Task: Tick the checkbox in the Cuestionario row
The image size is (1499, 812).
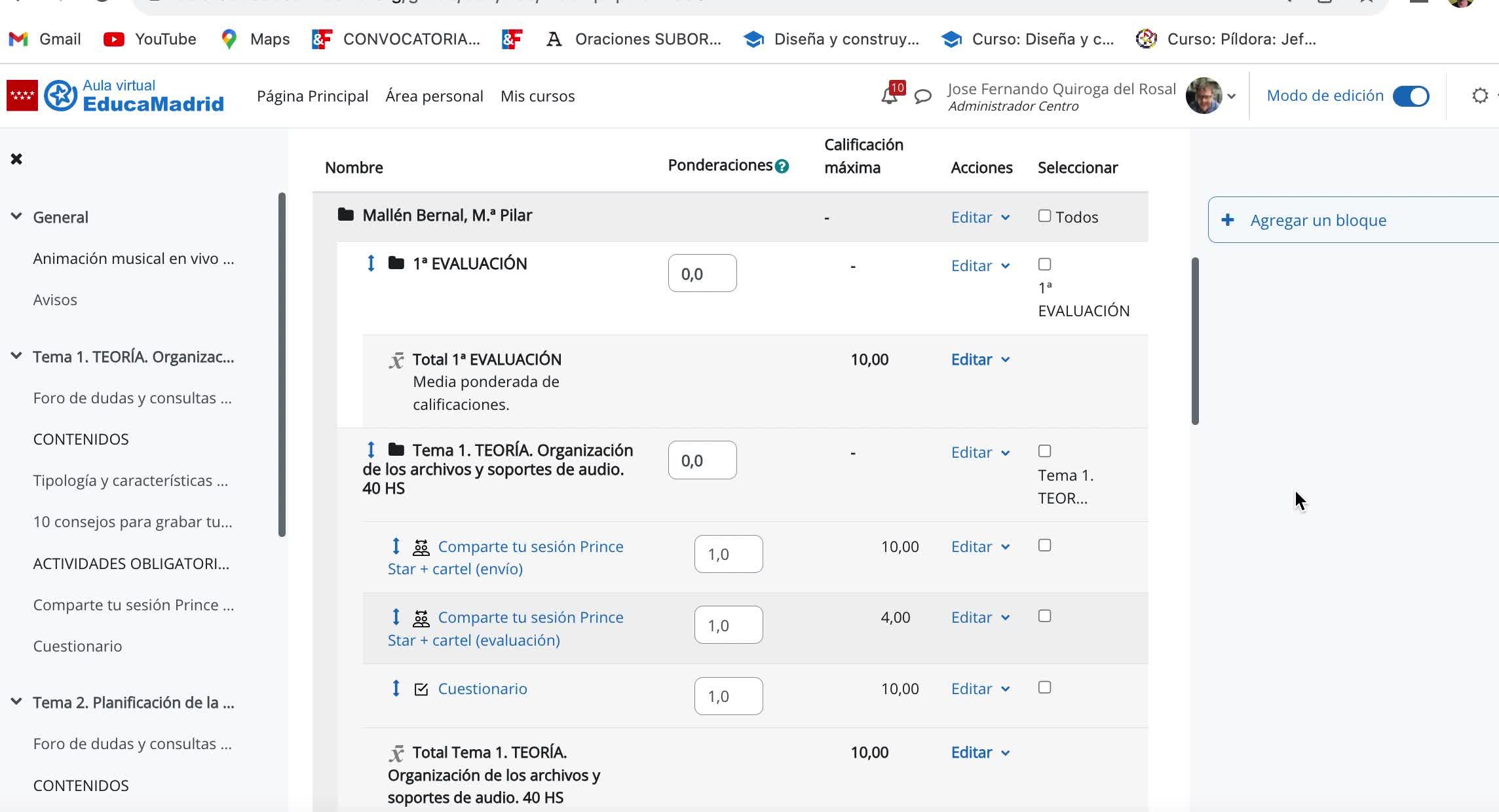Action: click(1044, 688)
